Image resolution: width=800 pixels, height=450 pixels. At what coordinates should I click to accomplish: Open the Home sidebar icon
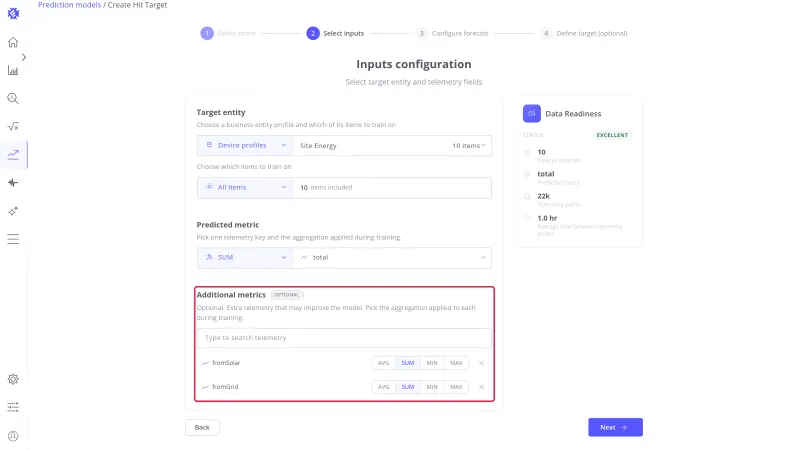pos(13,42)
